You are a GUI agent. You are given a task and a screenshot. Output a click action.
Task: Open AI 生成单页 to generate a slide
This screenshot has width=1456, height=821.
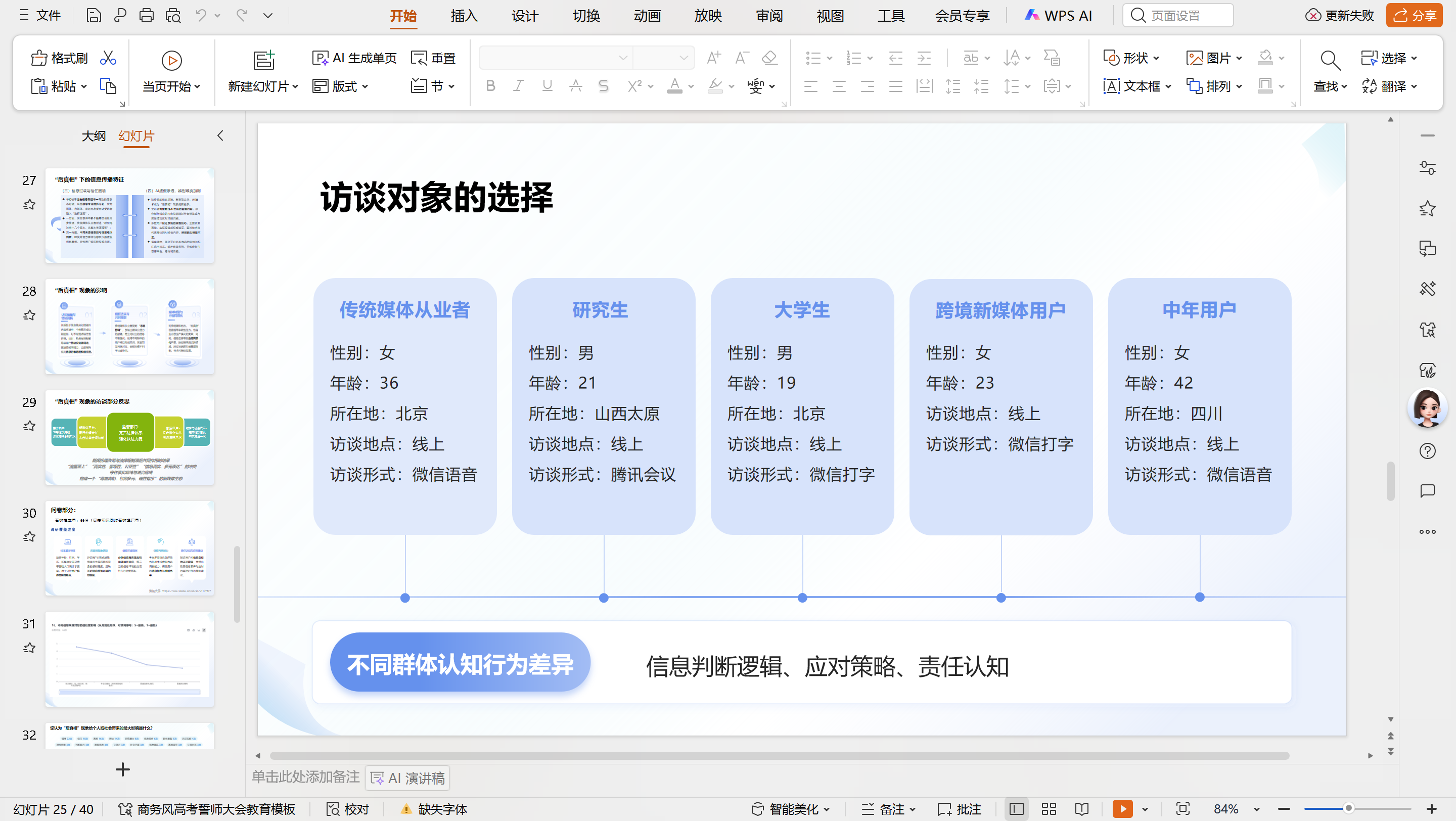[x=353, y=57]
